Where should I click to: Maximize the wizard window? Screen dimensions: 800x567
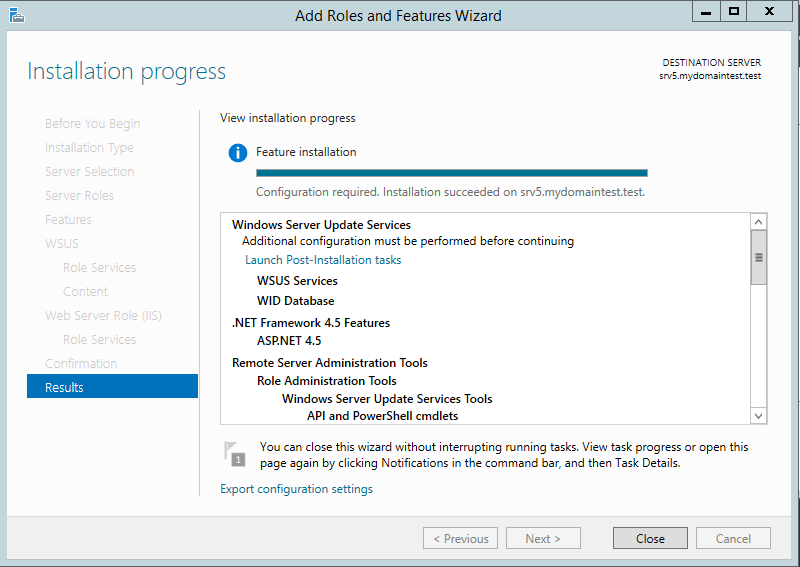(734, 12)
